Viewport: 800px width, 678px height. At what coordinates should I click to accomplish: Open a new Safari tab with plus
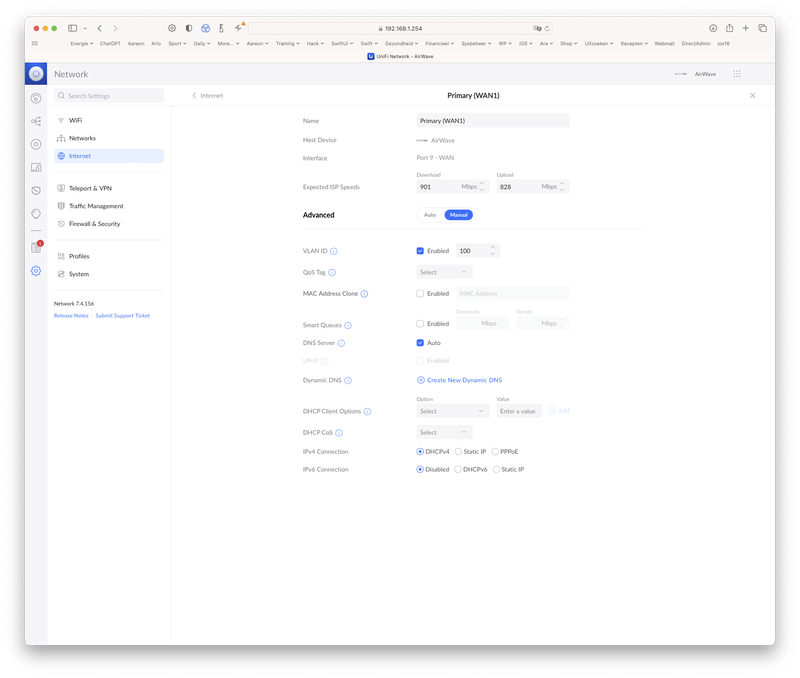pos(745,28)
